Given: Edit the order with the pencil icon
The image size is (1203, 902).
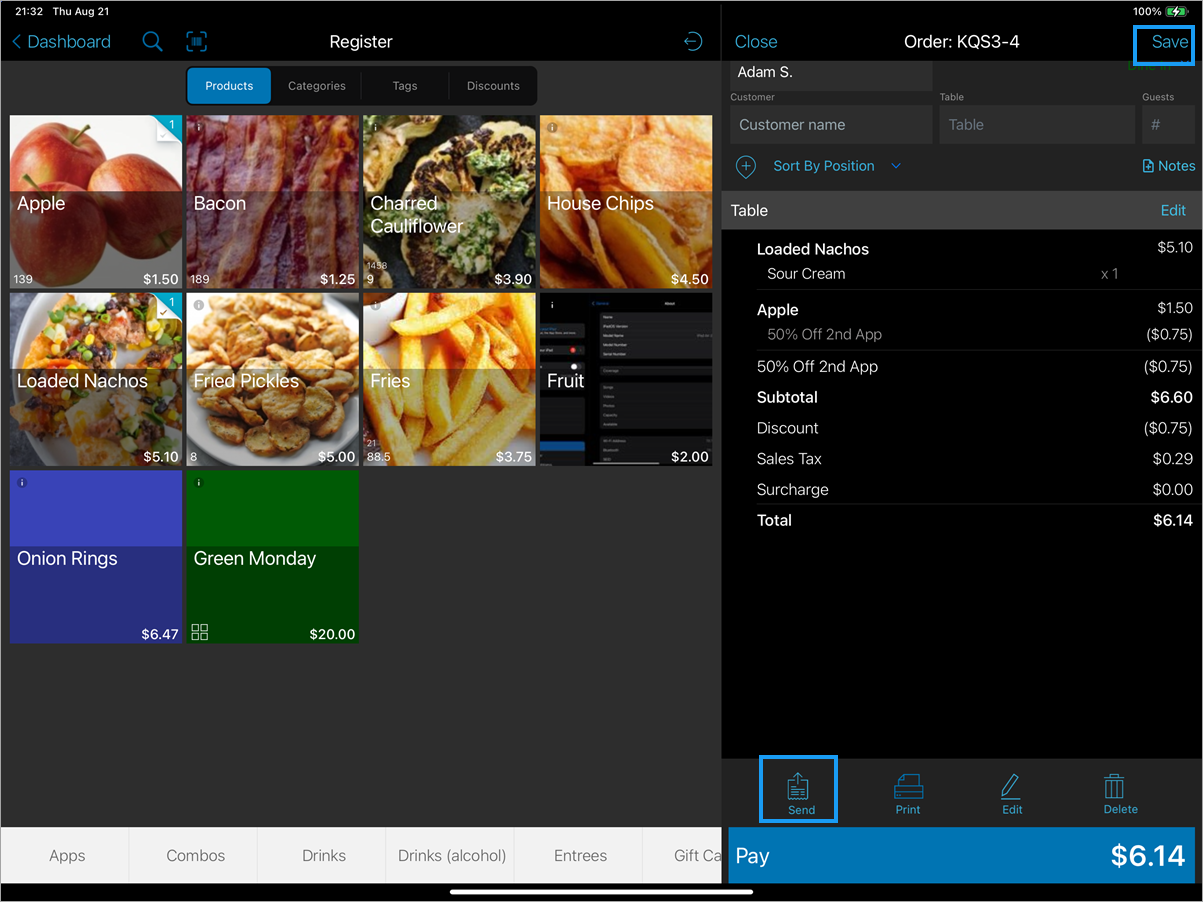Looking at the screenshot, I should tap(1012, 794).
